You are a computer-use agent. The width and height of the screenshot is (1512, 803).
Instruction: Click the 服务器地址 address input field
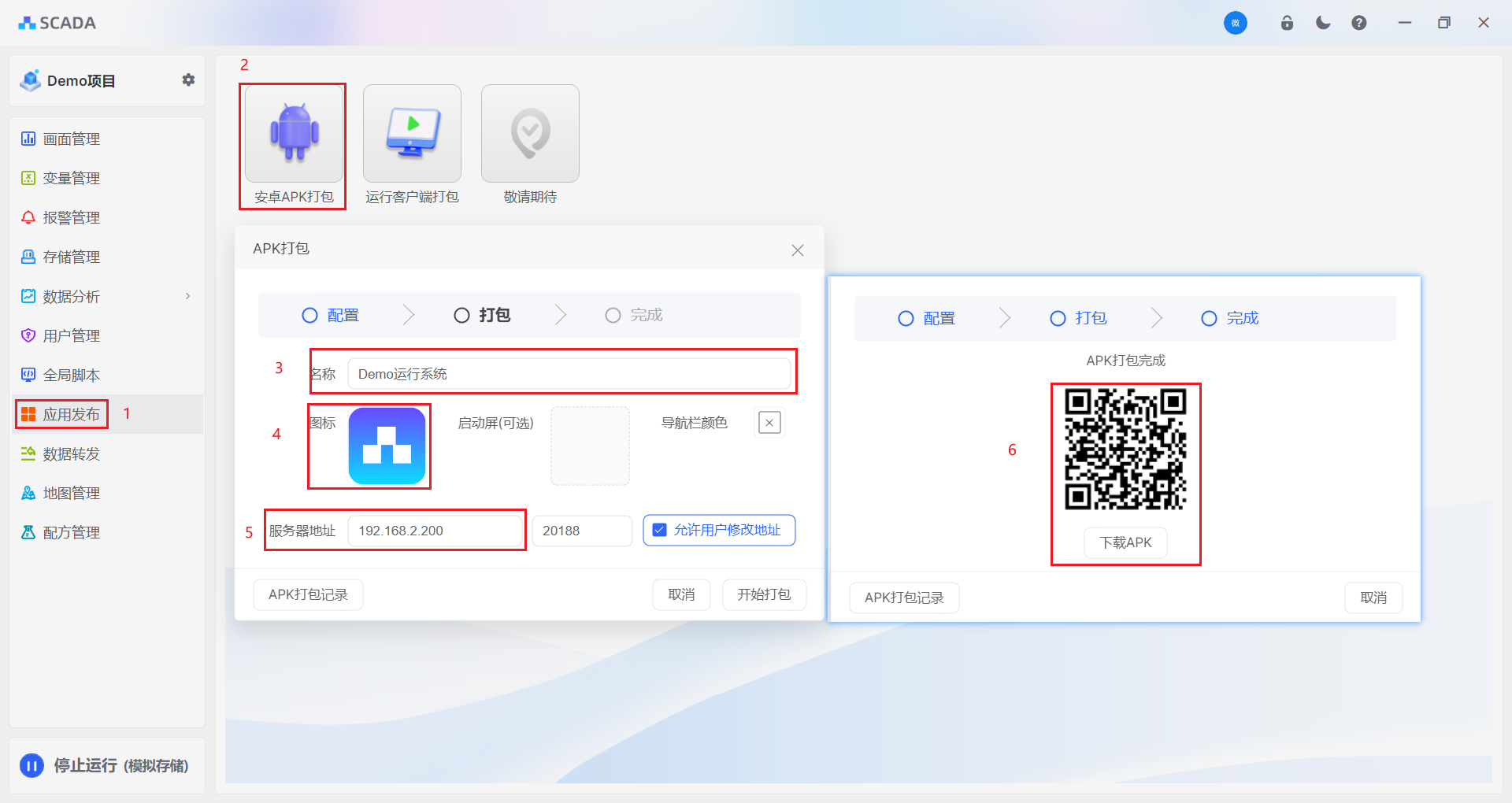tap(435, 530)
